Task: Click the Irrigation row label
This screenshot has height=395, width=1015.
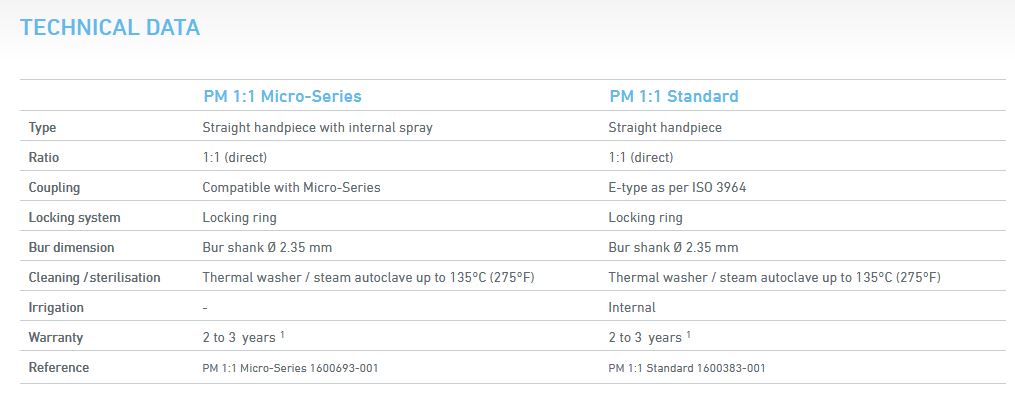Action: [x=56, y=308]
